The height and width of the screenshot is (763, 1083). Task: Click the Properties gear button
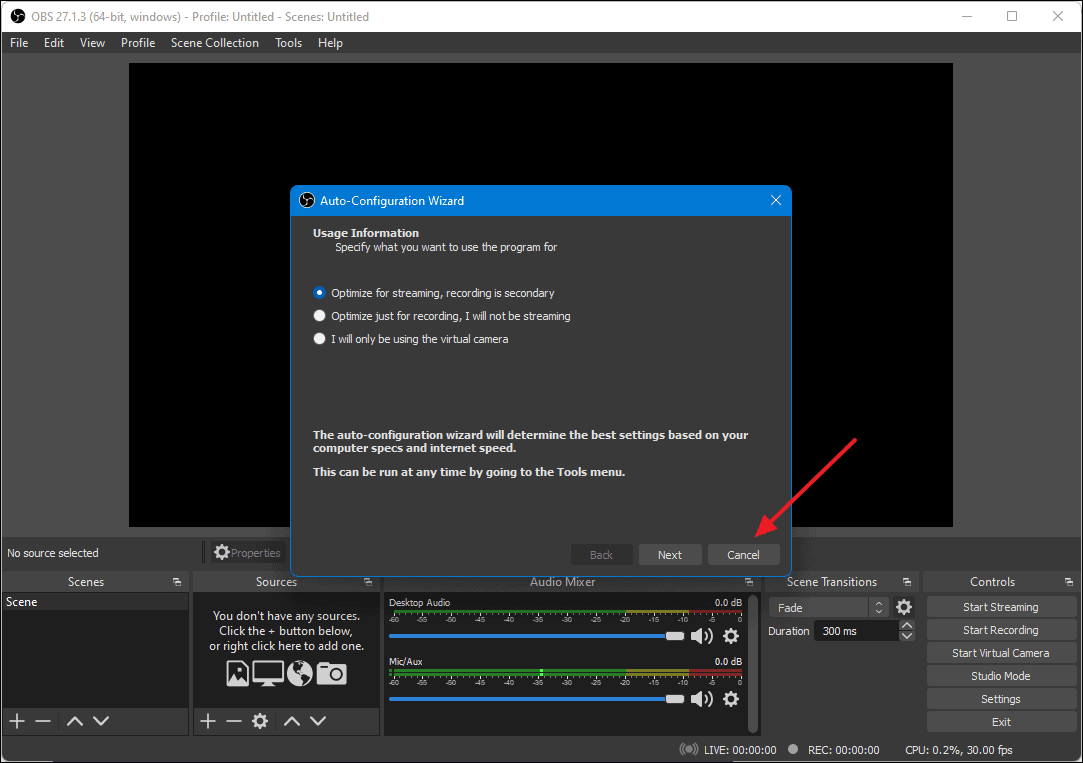247,552
